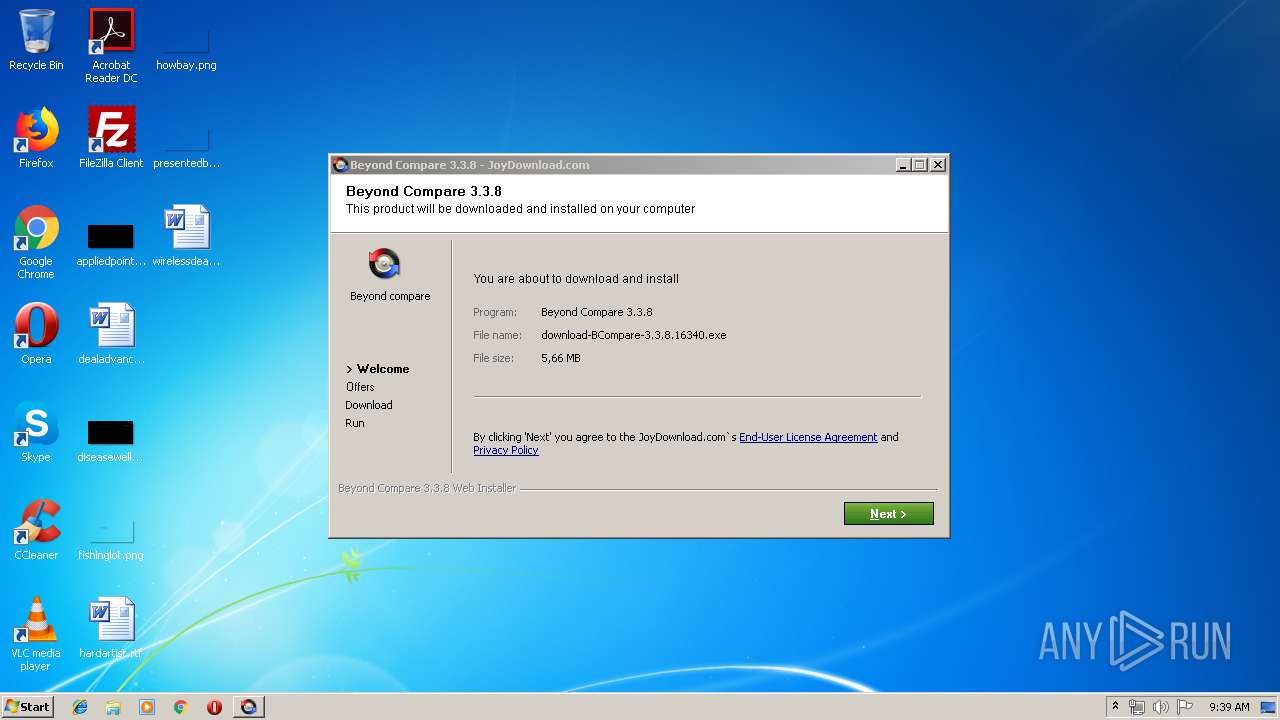The width and height of the screenshot is (1280, 720).
Task: Open the Start menu
Action: tap(27, 707)
